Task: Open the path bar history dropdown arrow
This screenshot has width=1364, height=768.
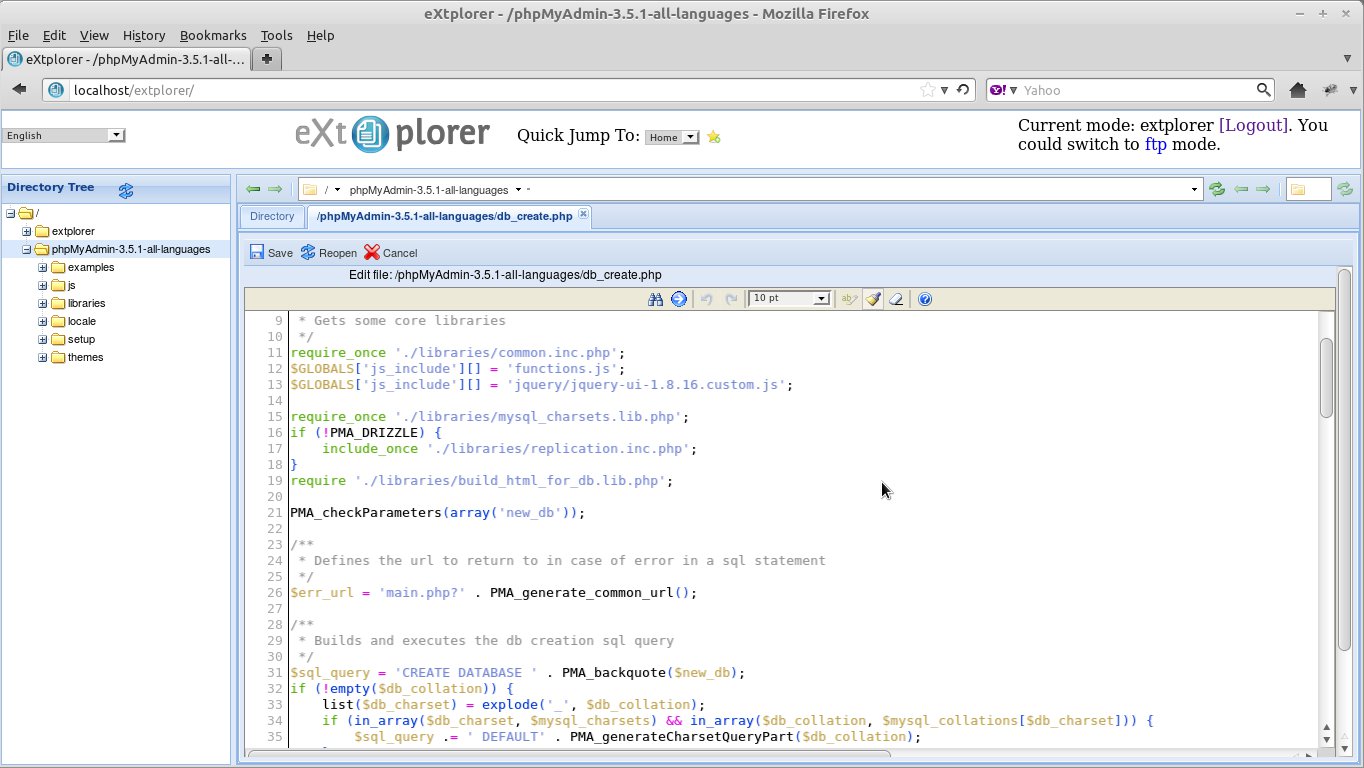Action: [x=1195, y=190]
